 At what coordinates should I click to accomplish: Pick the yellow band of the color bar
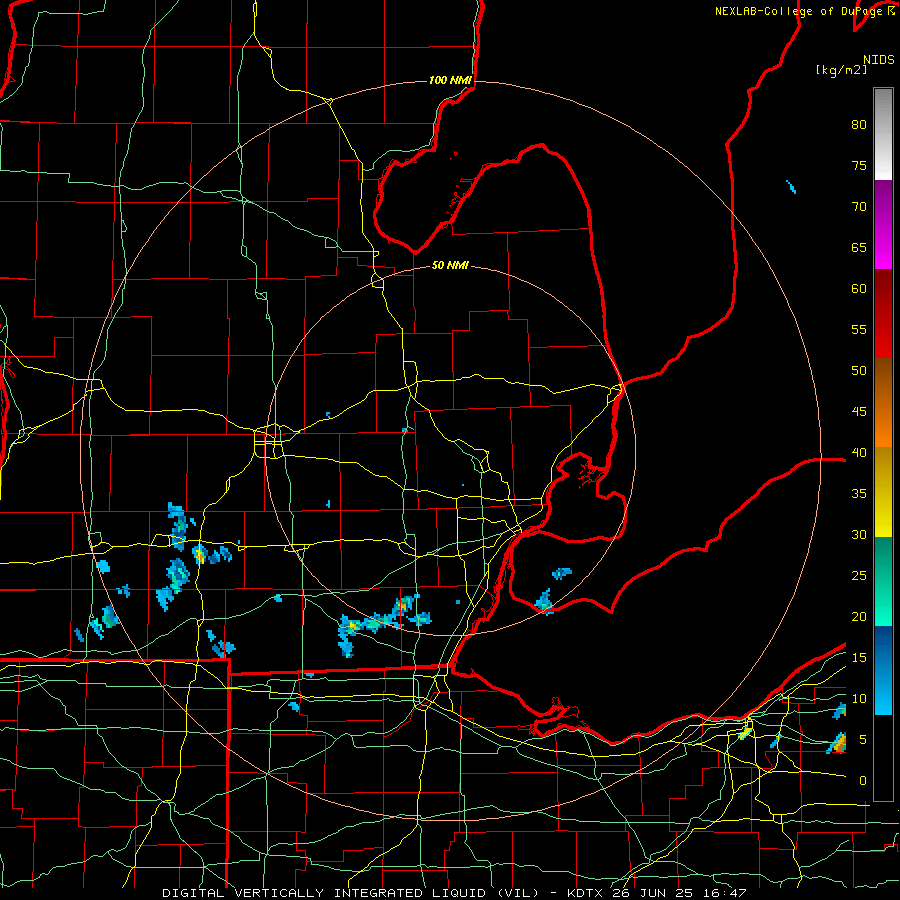tap(883, 494)
